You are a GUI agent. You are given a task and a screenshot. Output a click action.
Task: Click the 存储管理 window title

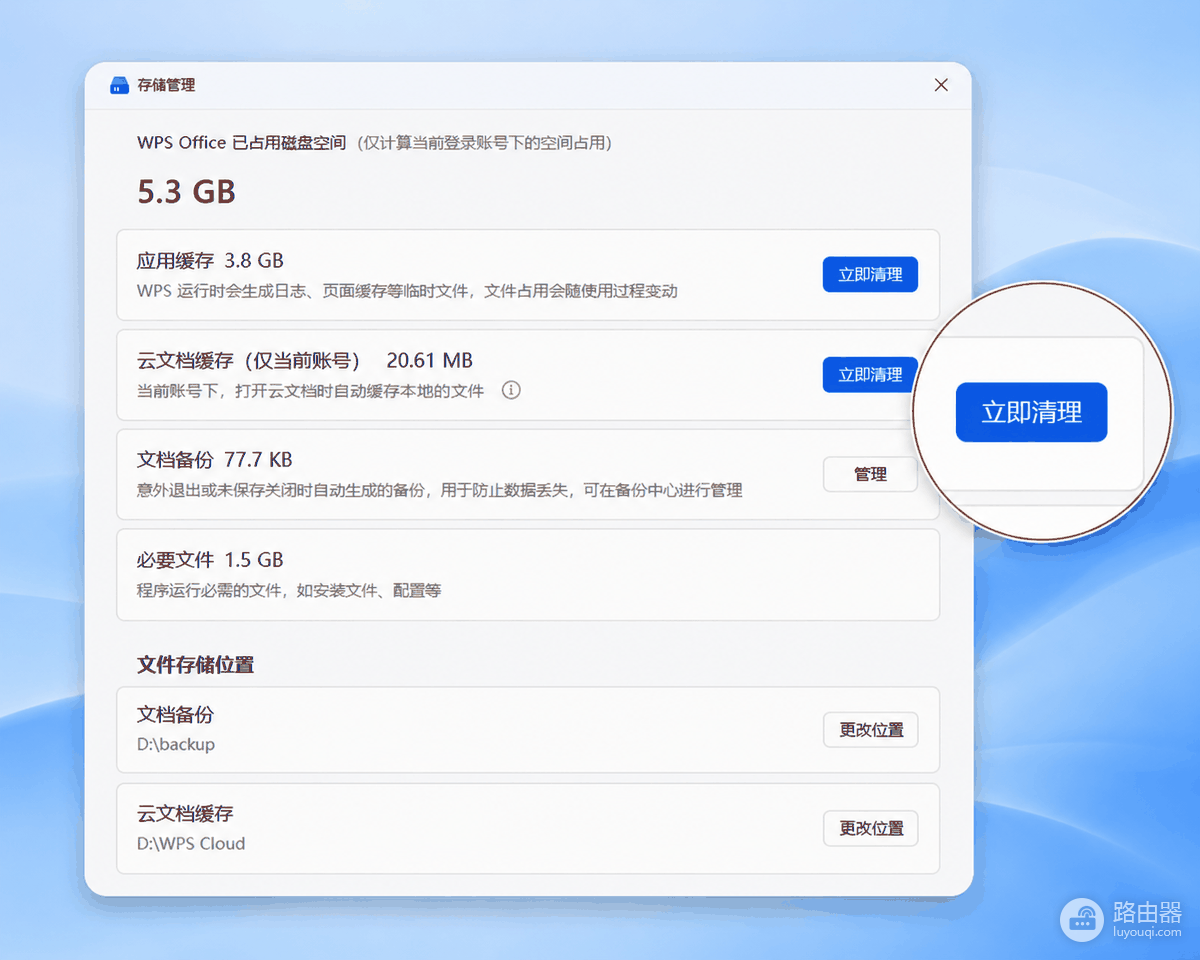[x=166, y=85]
